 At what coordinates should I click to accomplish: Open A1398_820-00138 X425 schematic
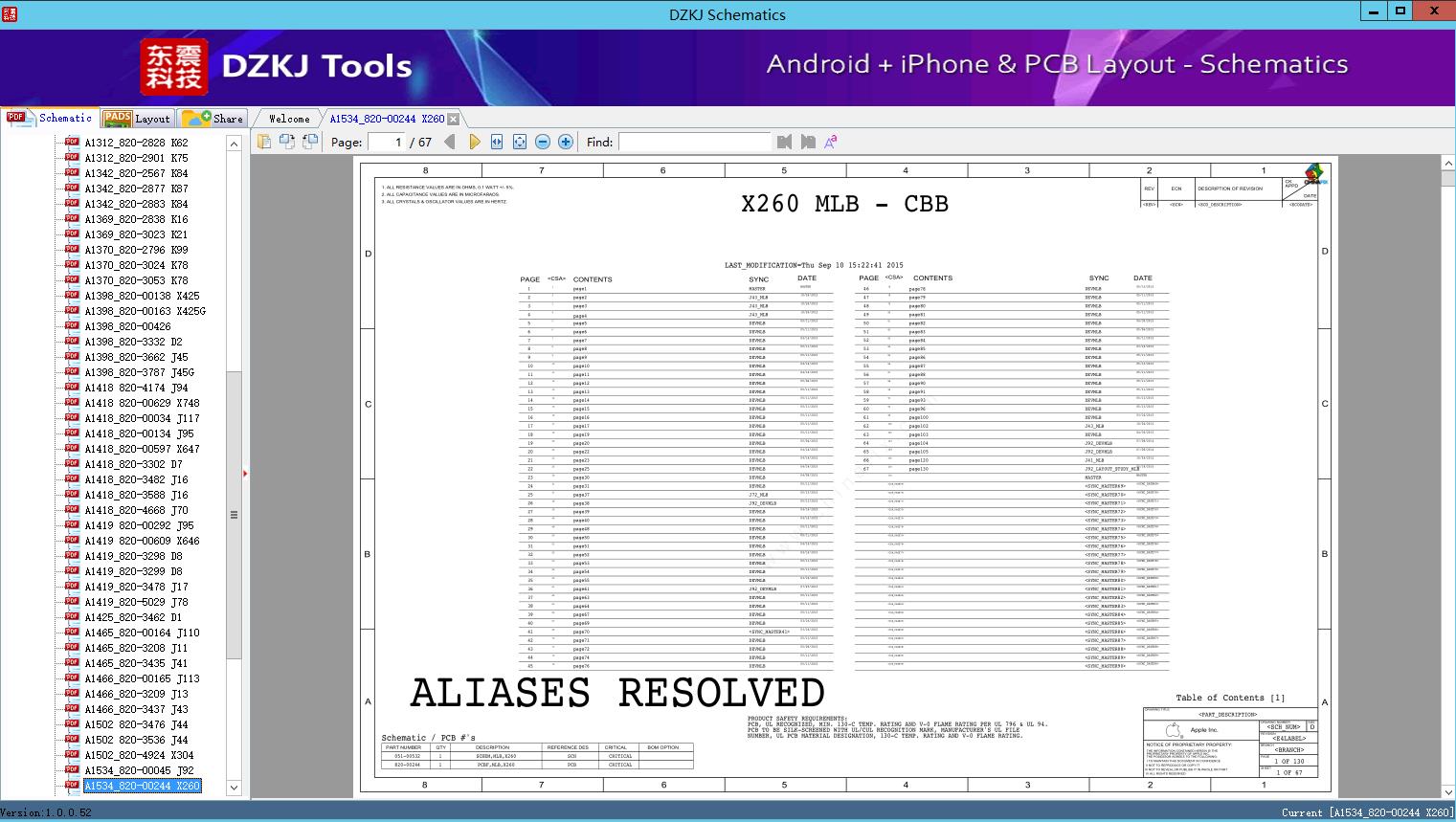[142, 296]
